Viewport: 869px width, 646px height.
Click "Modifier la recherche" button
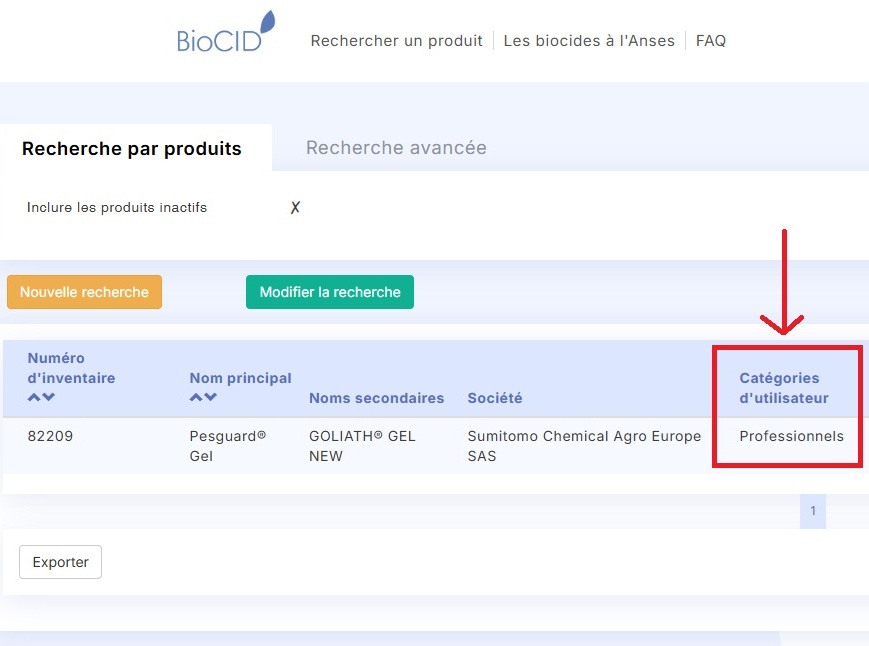(x=330, y=292)
